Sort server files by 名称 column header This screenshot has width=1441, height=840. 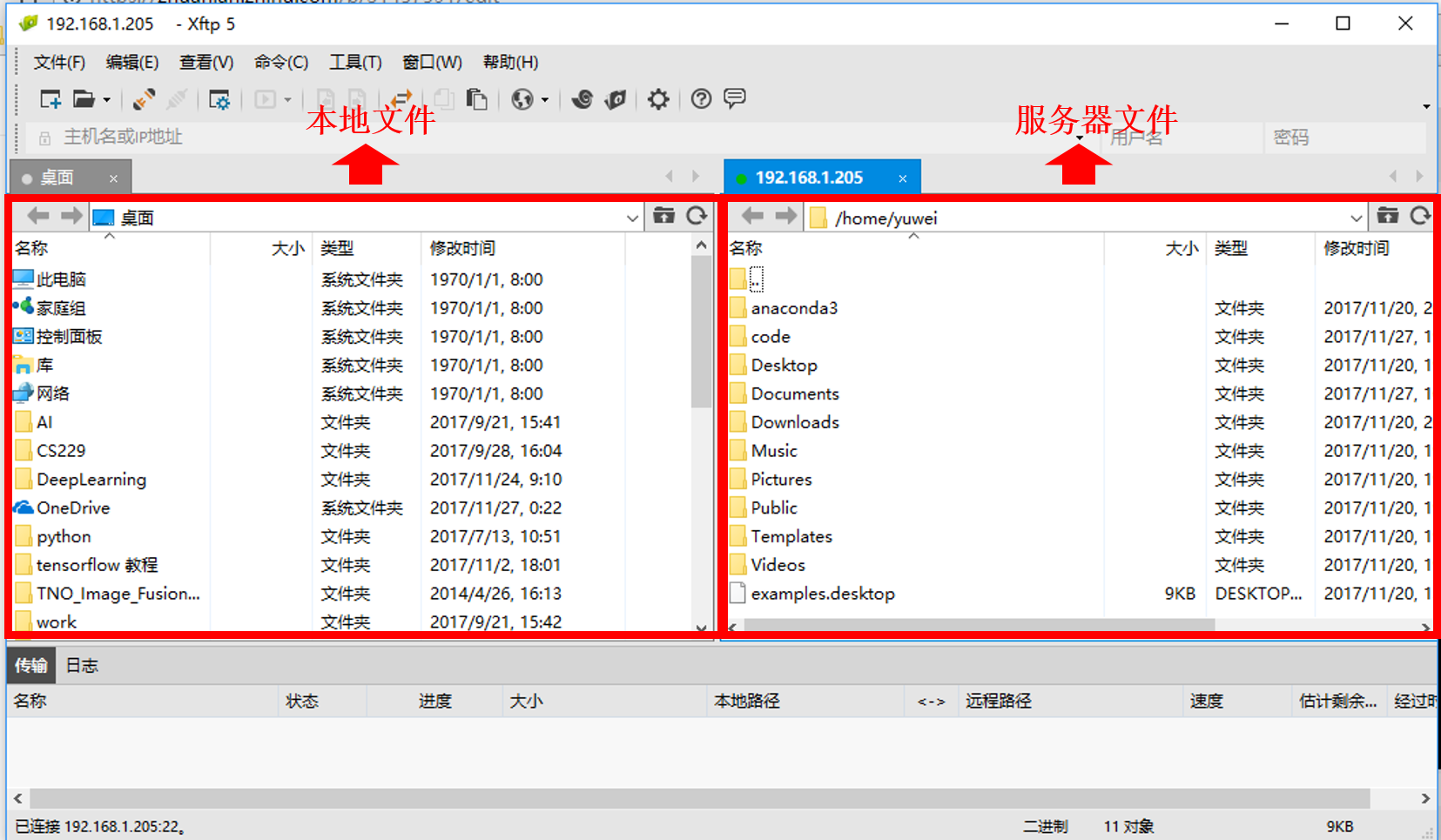pos(744,248)
